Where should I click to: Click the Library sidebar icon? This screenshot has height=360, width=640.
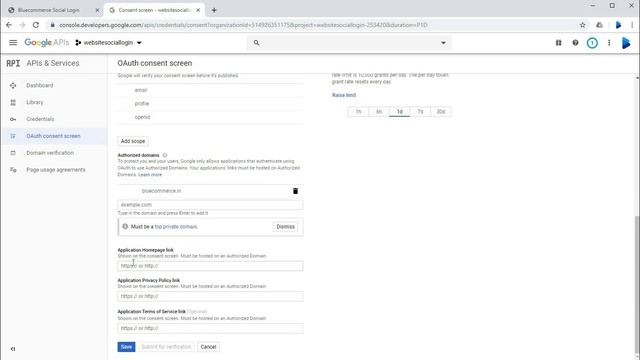click(x=13, y=102)
